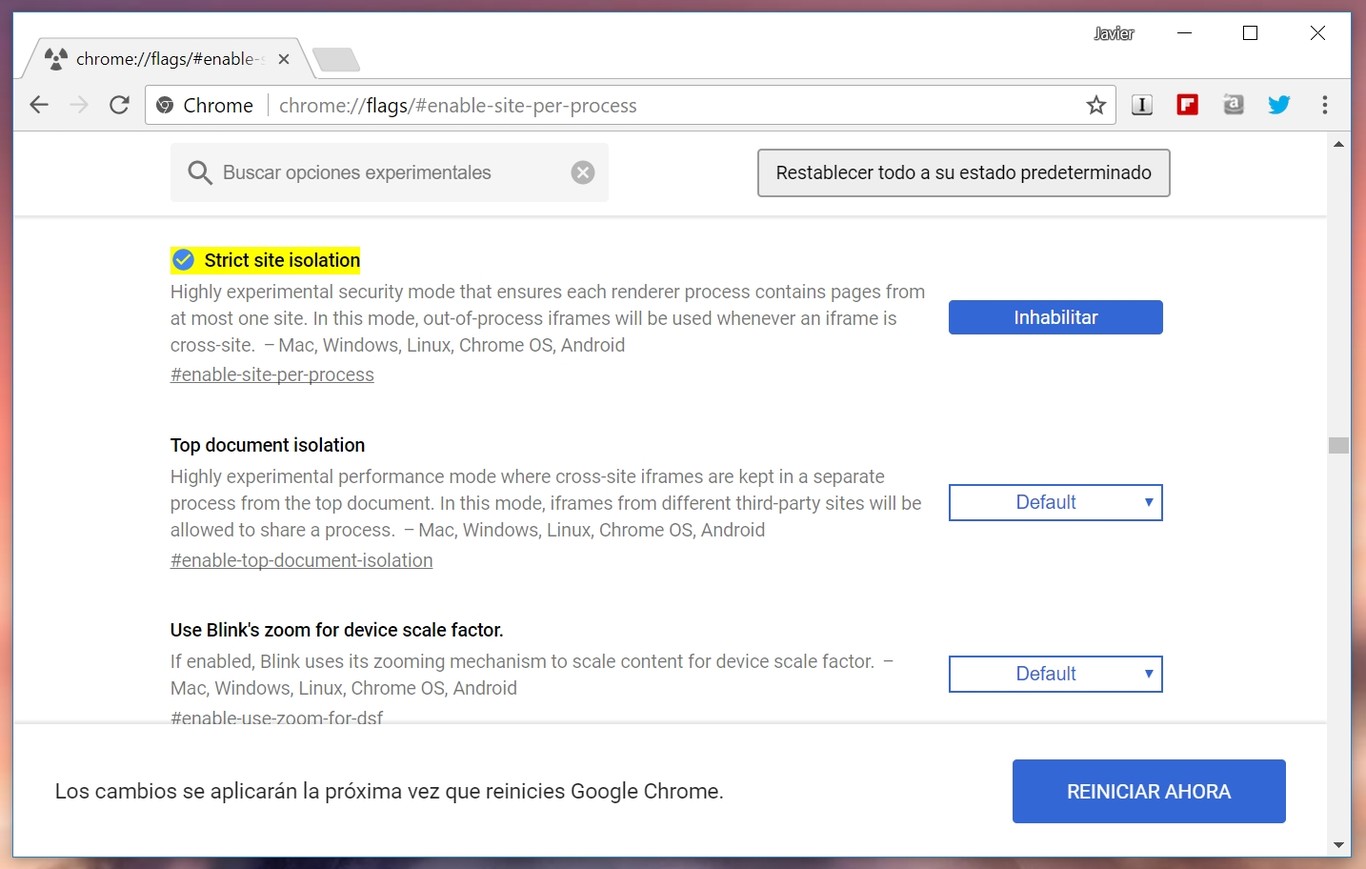The image size is (1366, 869).
Task: Open the Amazon assistant extension icon
Action: 1233,104
